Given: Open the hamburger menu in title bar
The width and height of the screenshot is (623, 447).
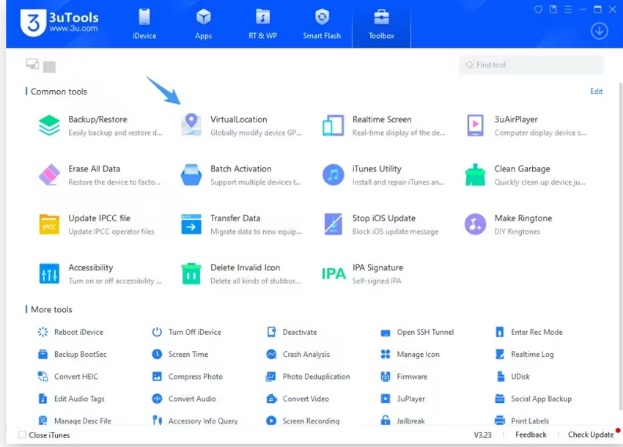Looking at the screenshot, I should (568, 9).
